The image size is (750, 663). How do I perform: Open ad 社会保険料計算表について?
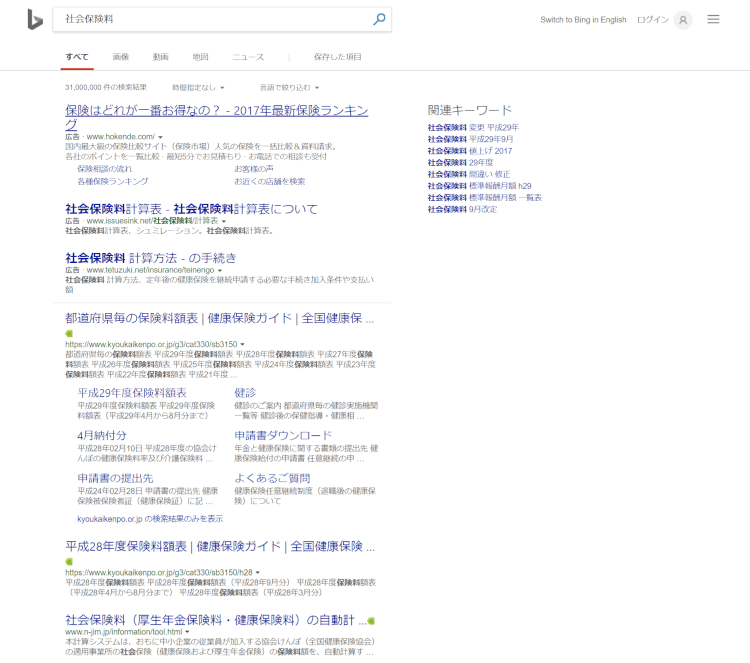(191, 209)
